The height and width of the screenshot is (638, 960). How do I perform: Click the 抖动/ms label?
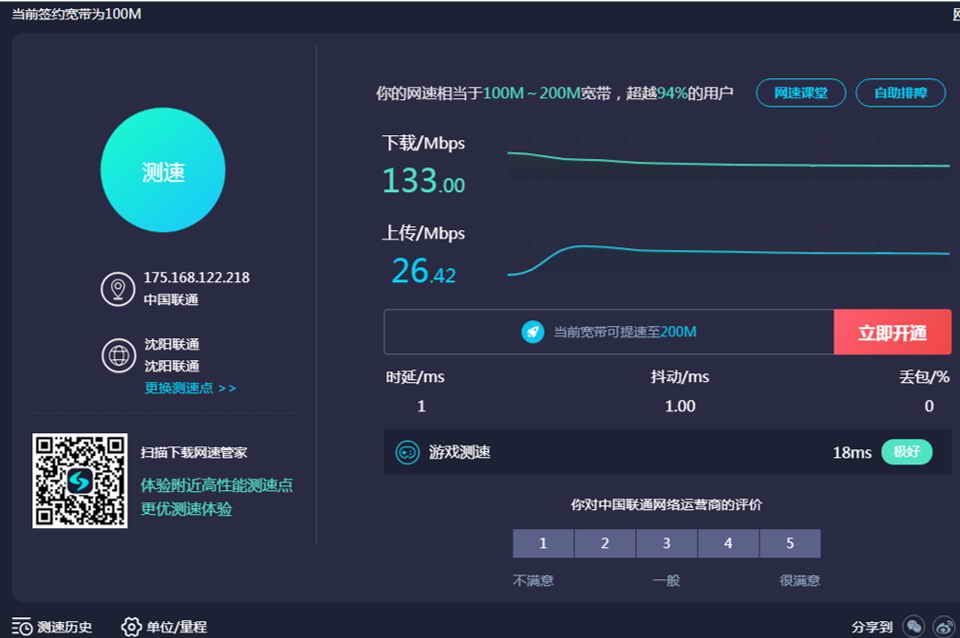pos(680,377)
